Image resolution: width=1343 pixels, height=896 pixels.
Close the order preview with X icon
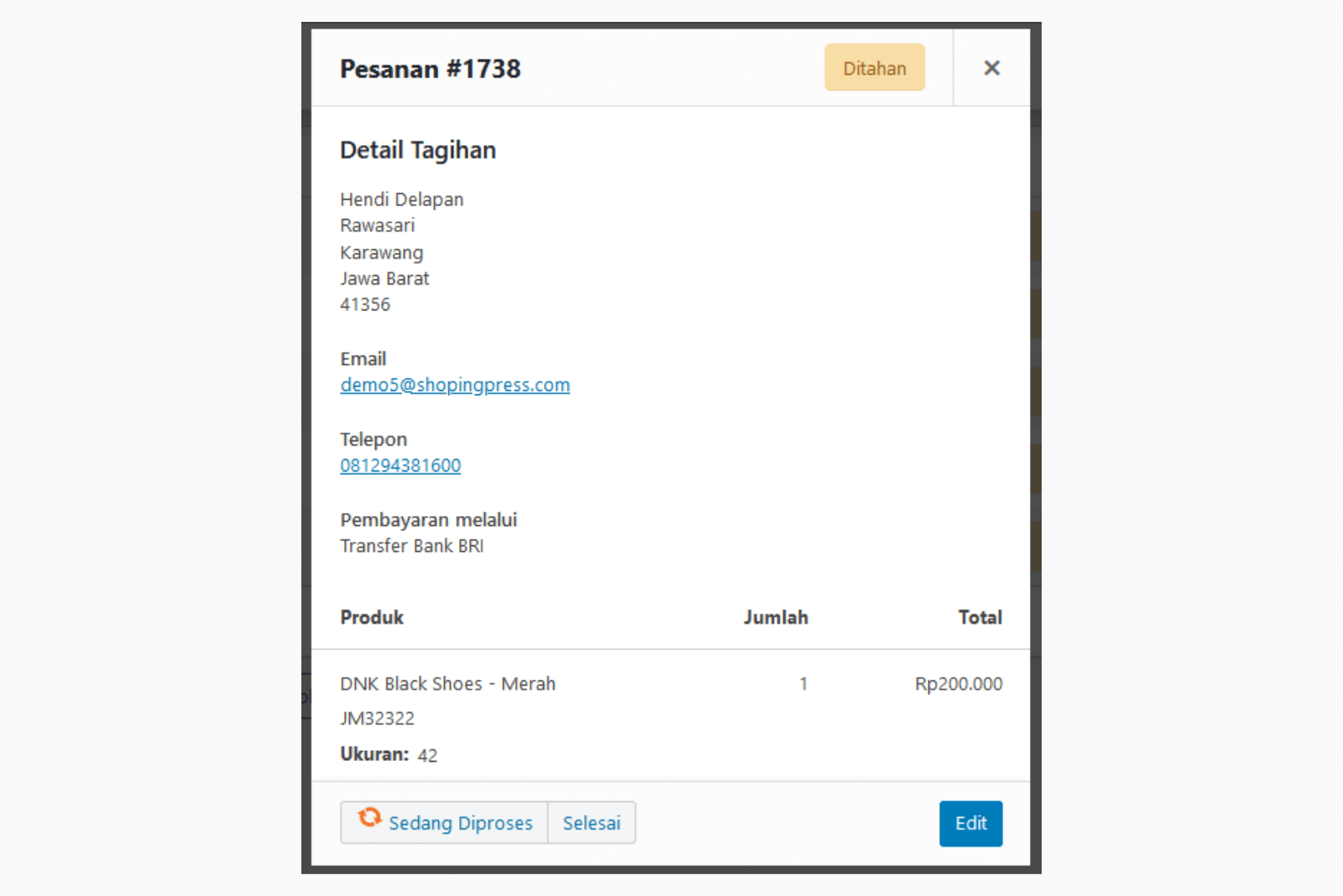pos(991,68)
